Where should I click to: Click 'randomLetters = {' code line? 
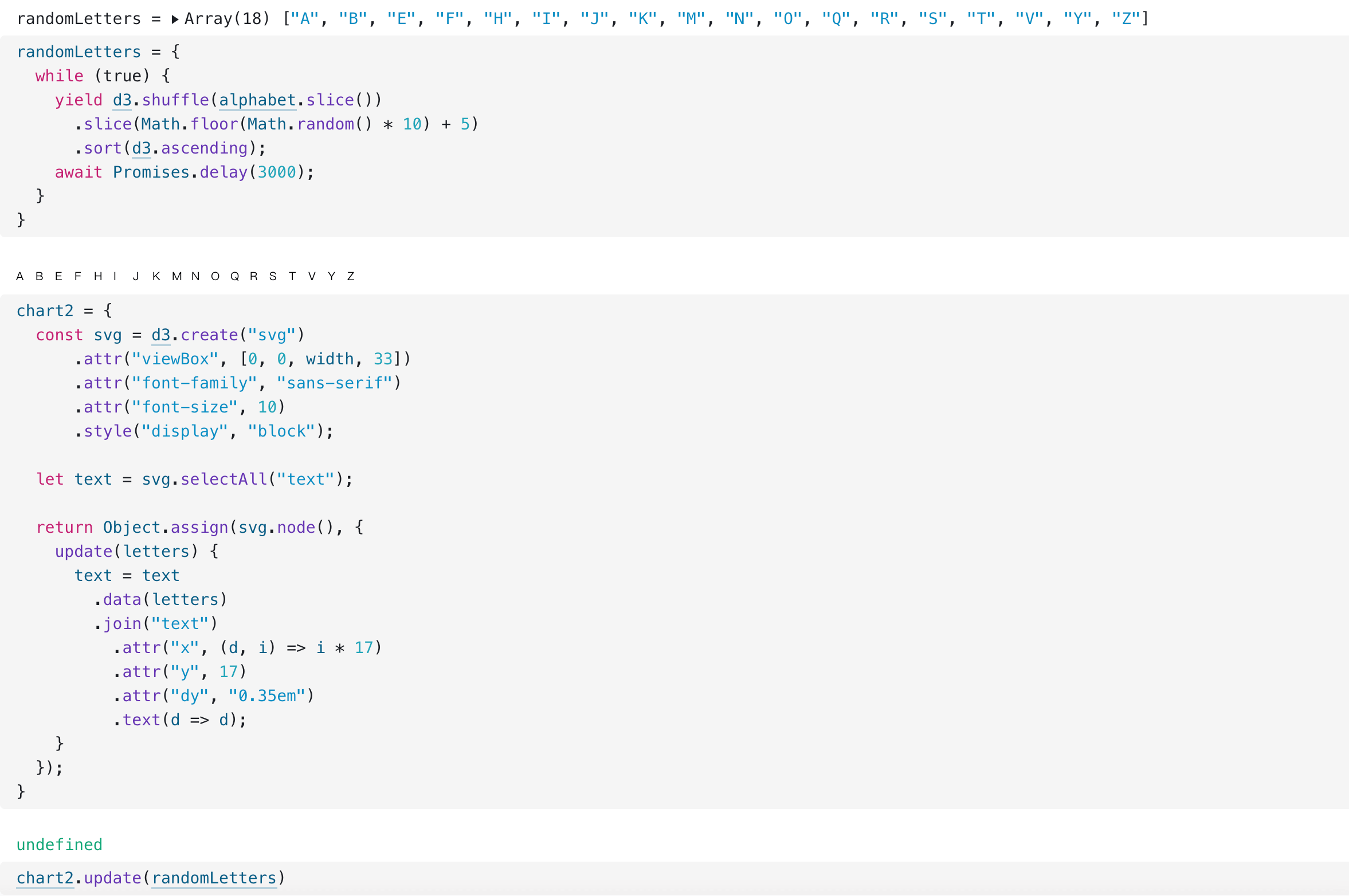[x=99, y=52]
